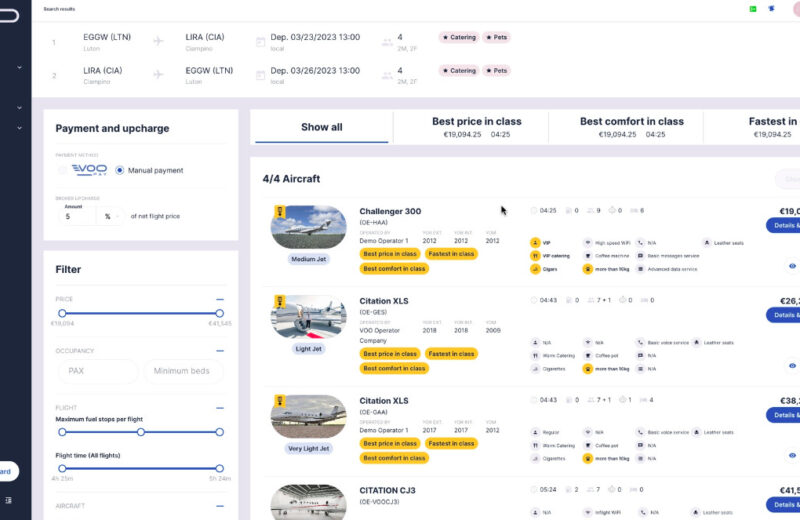This screenshot has height=520, width=800.
Task: Click the maximum price slider handle
Action: [x=219, y=313]
